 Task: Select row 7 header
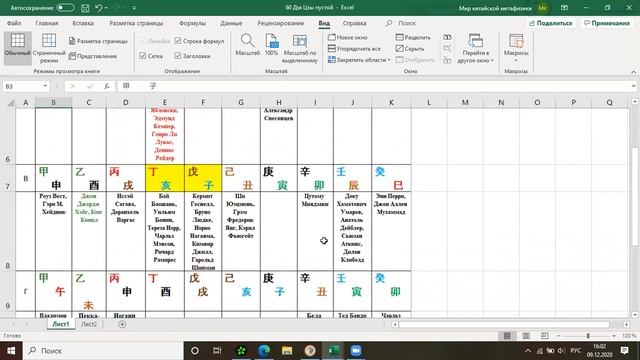point(8,178)
